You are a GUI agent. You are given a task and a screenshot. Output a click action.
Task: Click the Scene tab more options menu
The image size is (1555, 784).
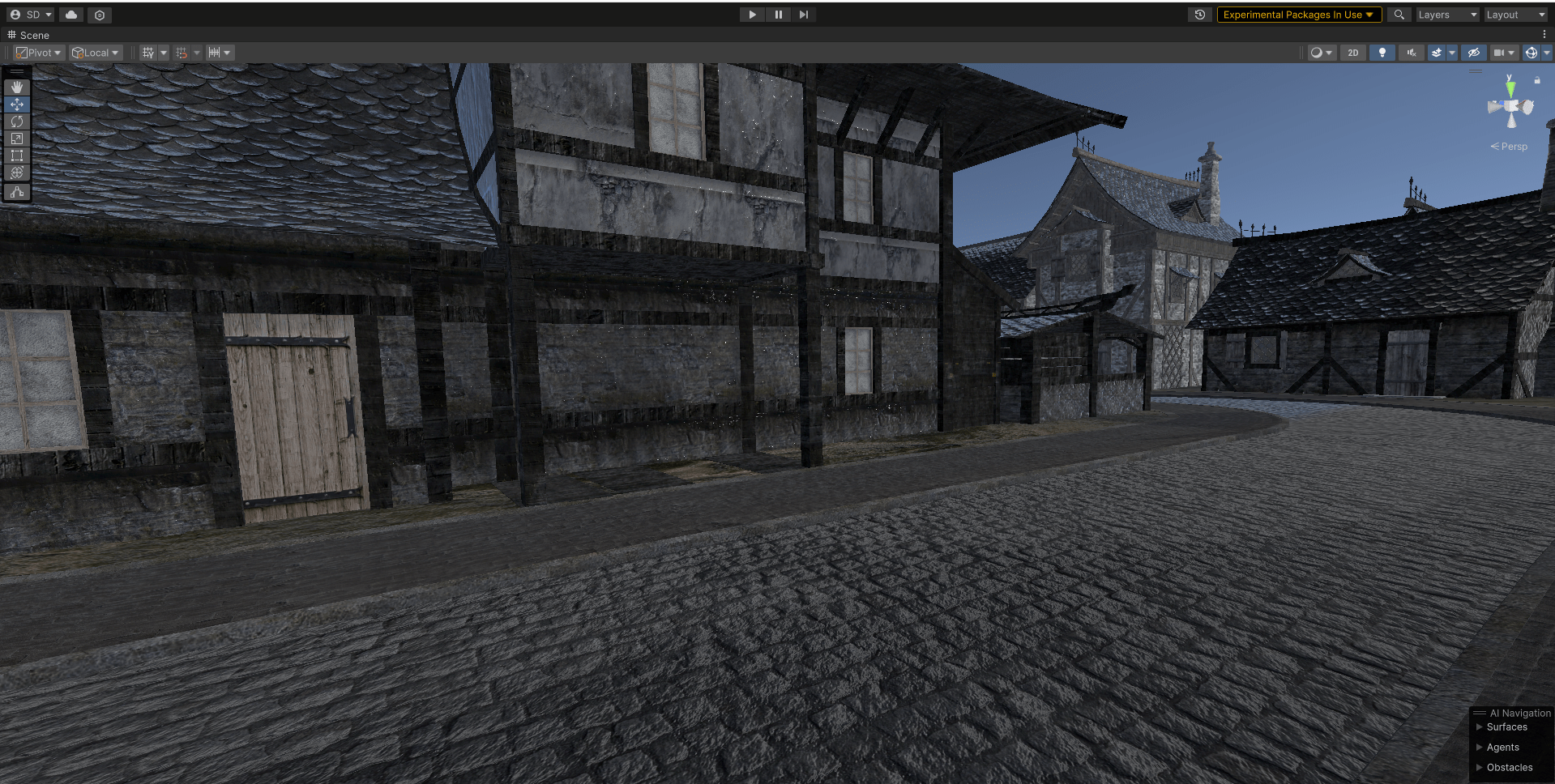[1544, 35]
